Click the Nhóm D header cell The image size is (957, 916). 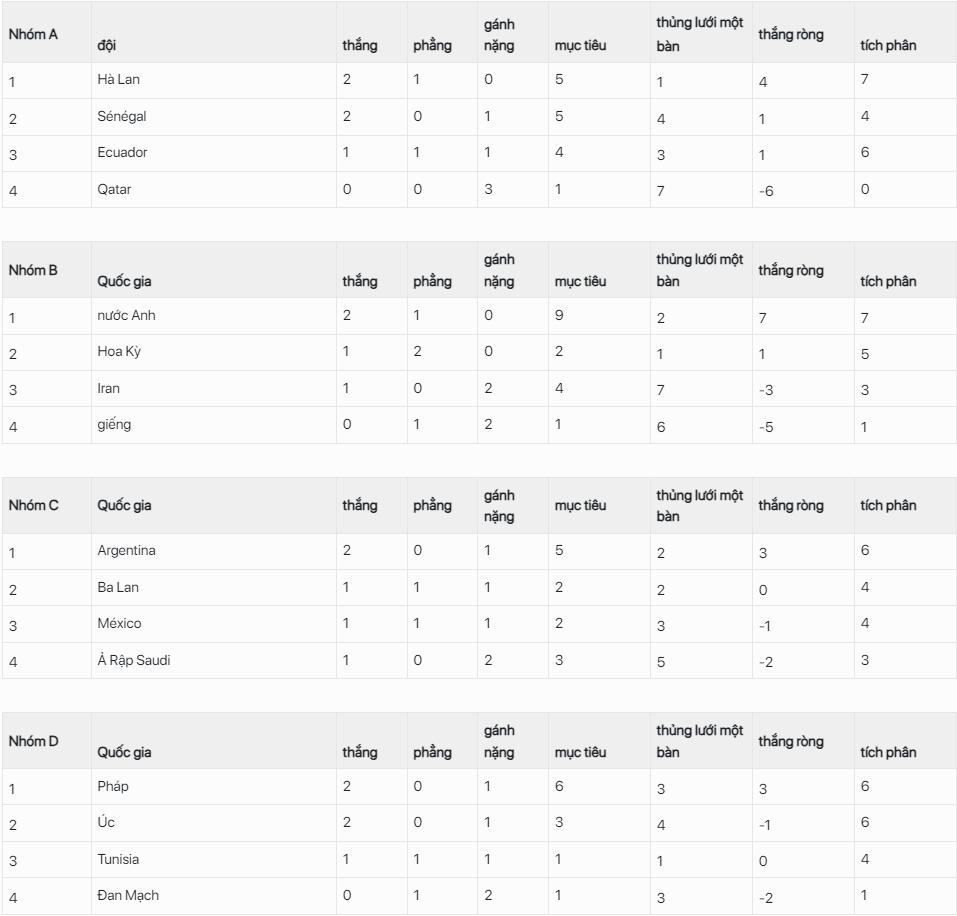coord(33,741)
